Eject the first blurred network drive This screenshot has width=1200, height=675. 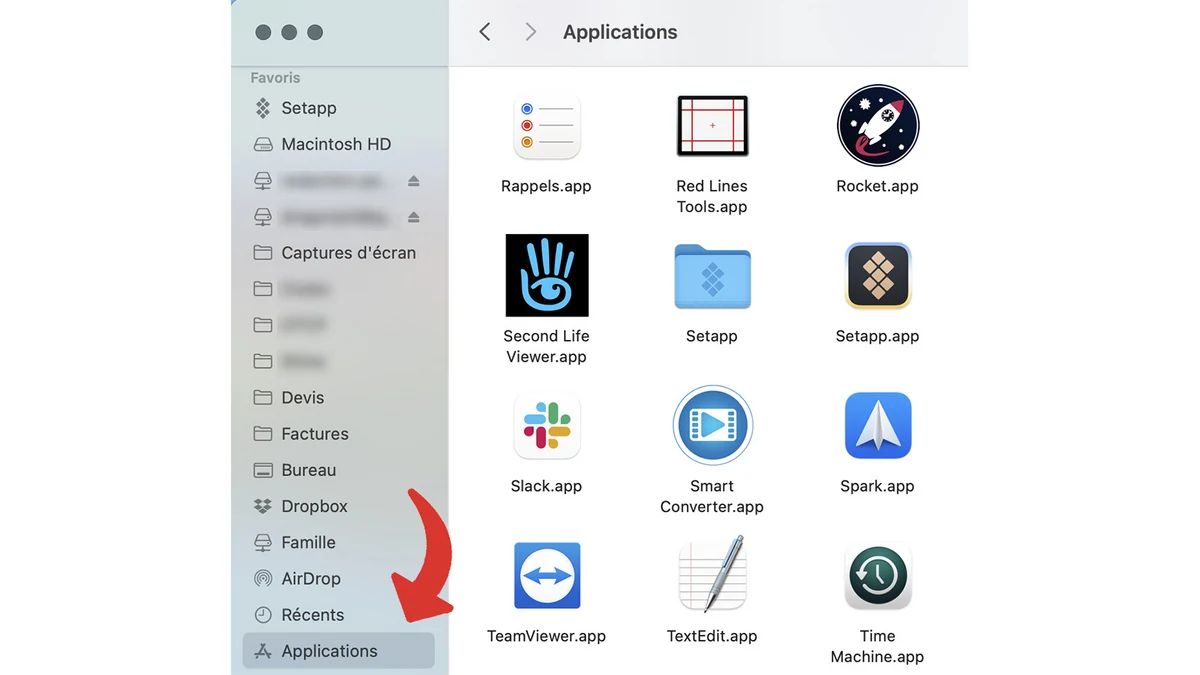point(414,181)
